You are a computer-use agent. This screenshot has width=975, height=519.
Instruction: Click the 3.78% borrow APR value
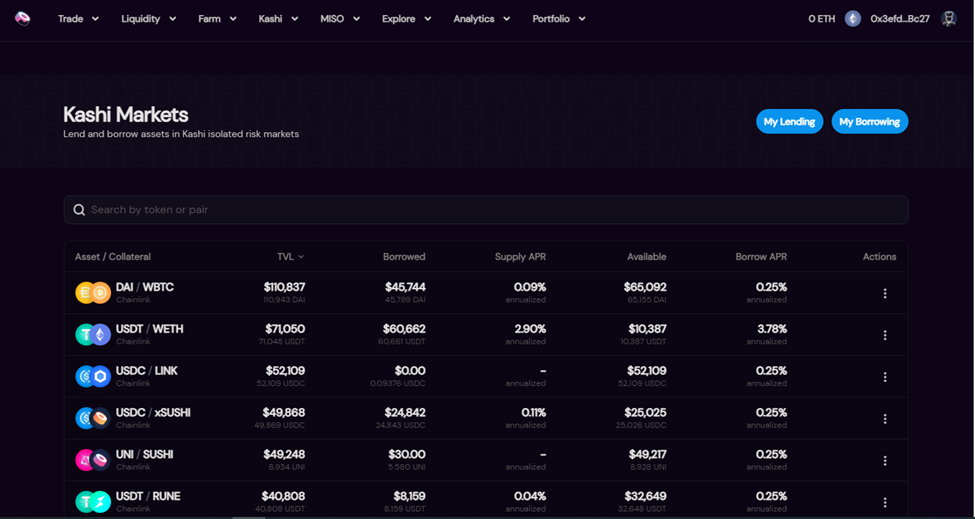pos(772,329)
